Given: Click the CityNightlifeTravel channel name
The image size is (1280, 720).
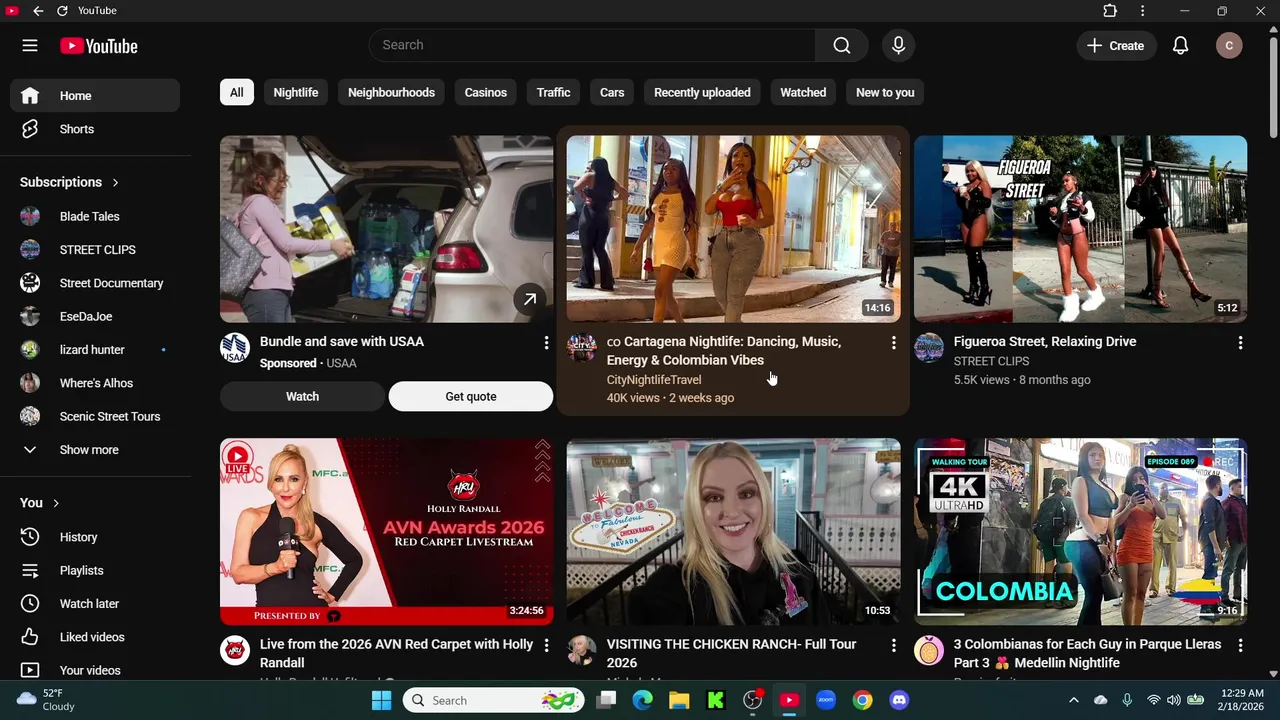Looking at the screenshot, I should click(654, 380).
